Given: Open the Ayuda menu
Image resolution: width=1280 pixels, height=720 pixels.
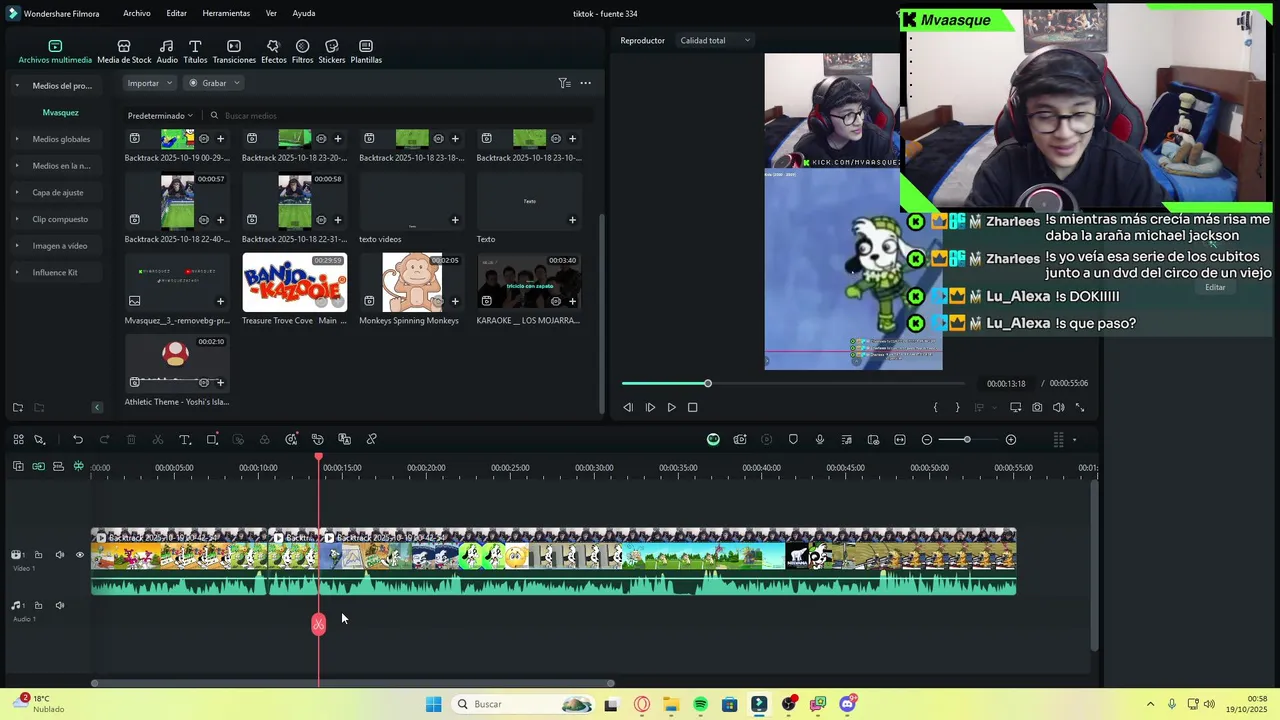Looking at the screenshot, I should point(304,13).
